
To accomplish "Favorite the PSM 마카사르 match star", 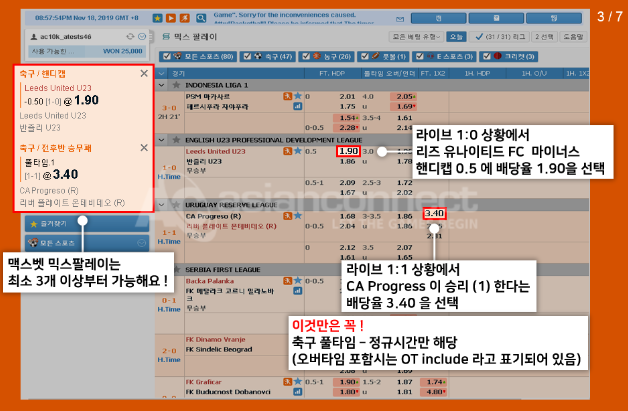I will point(298,96).
